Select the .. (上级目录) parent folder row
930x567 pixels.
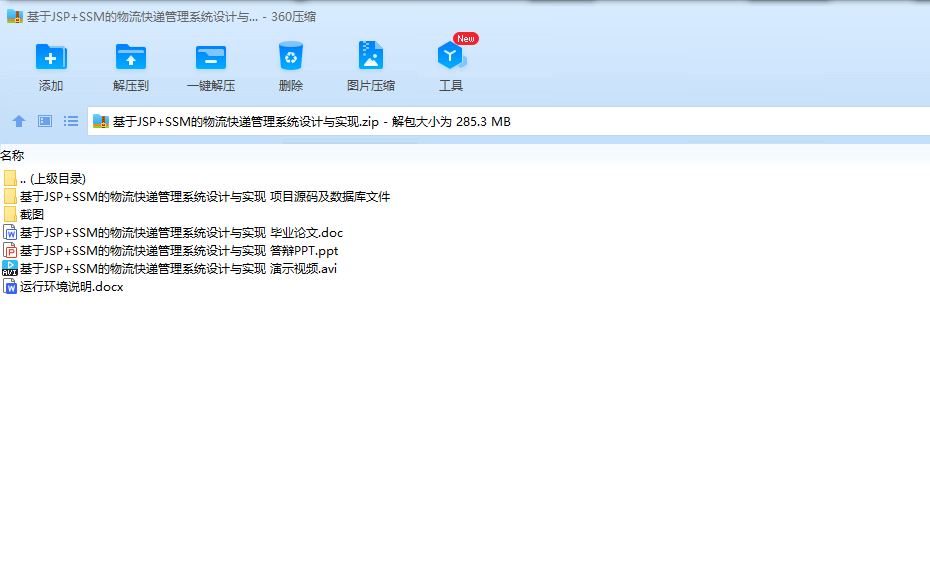[44, 179]
